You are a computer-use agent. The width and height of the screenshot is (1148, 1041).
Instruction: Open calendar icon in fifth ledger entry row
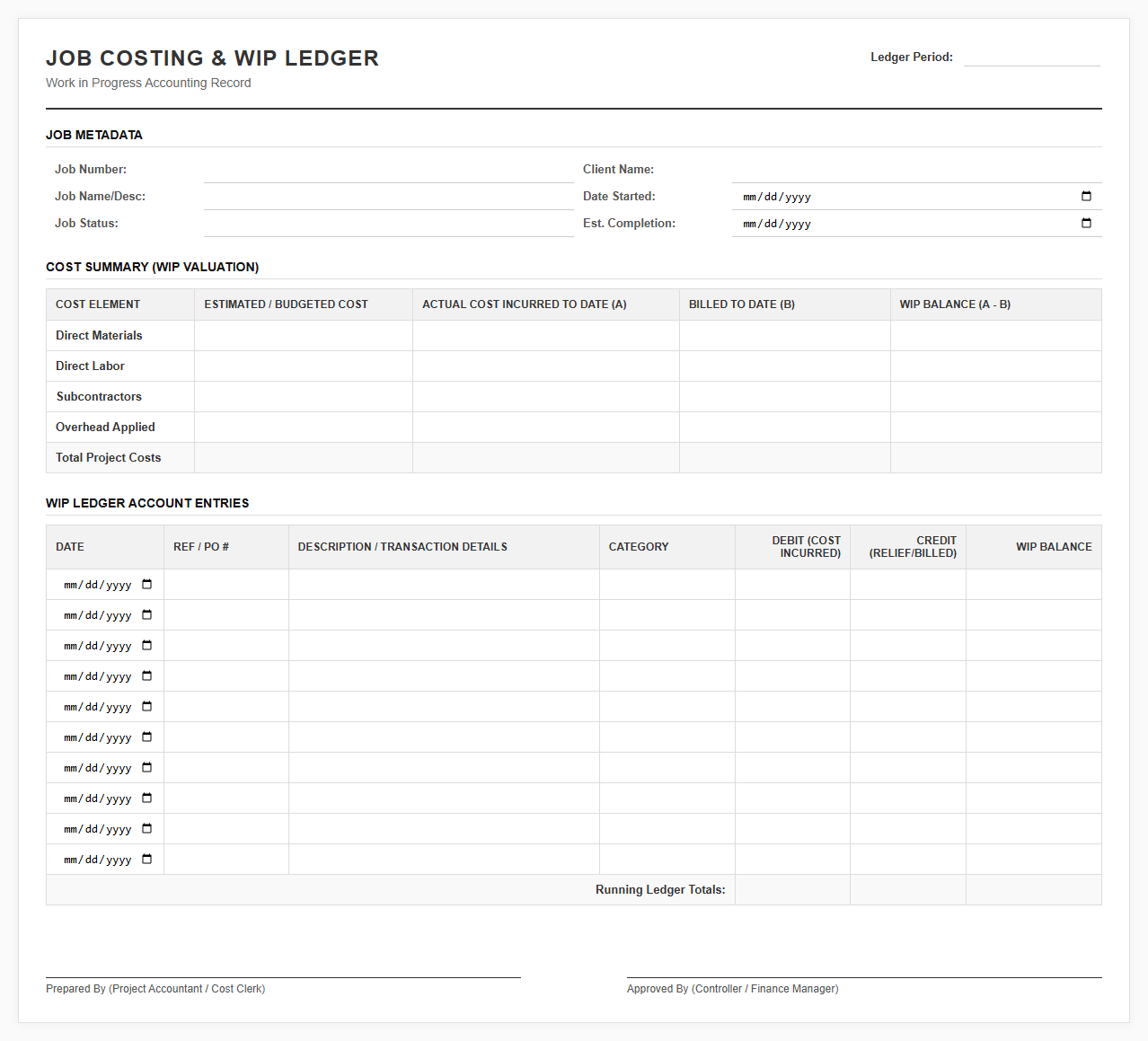(x=147, y=706)
